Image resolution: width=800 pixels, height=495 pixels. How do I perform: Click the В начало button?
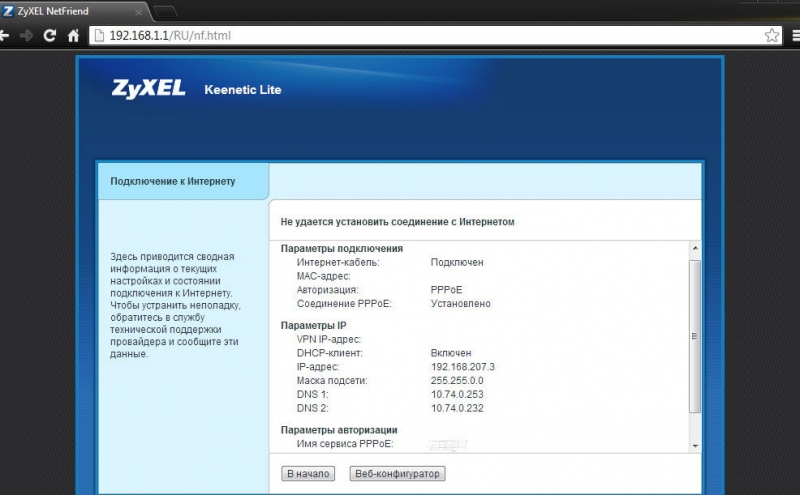point(308,474)
